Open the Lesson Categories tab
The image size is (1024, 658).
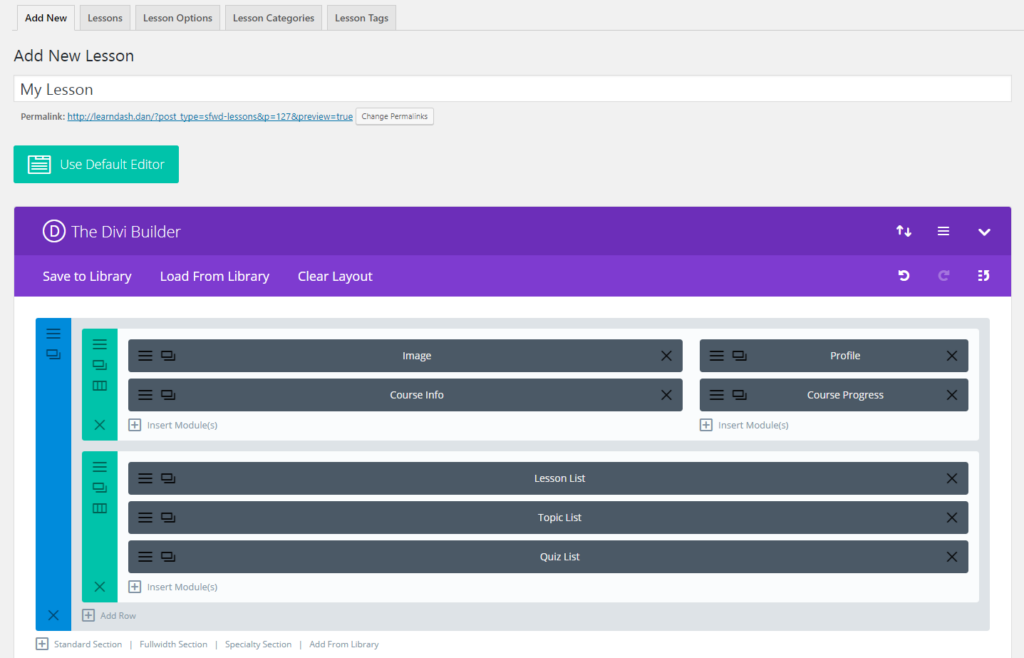pyautogui.click(x=273, y=18)
